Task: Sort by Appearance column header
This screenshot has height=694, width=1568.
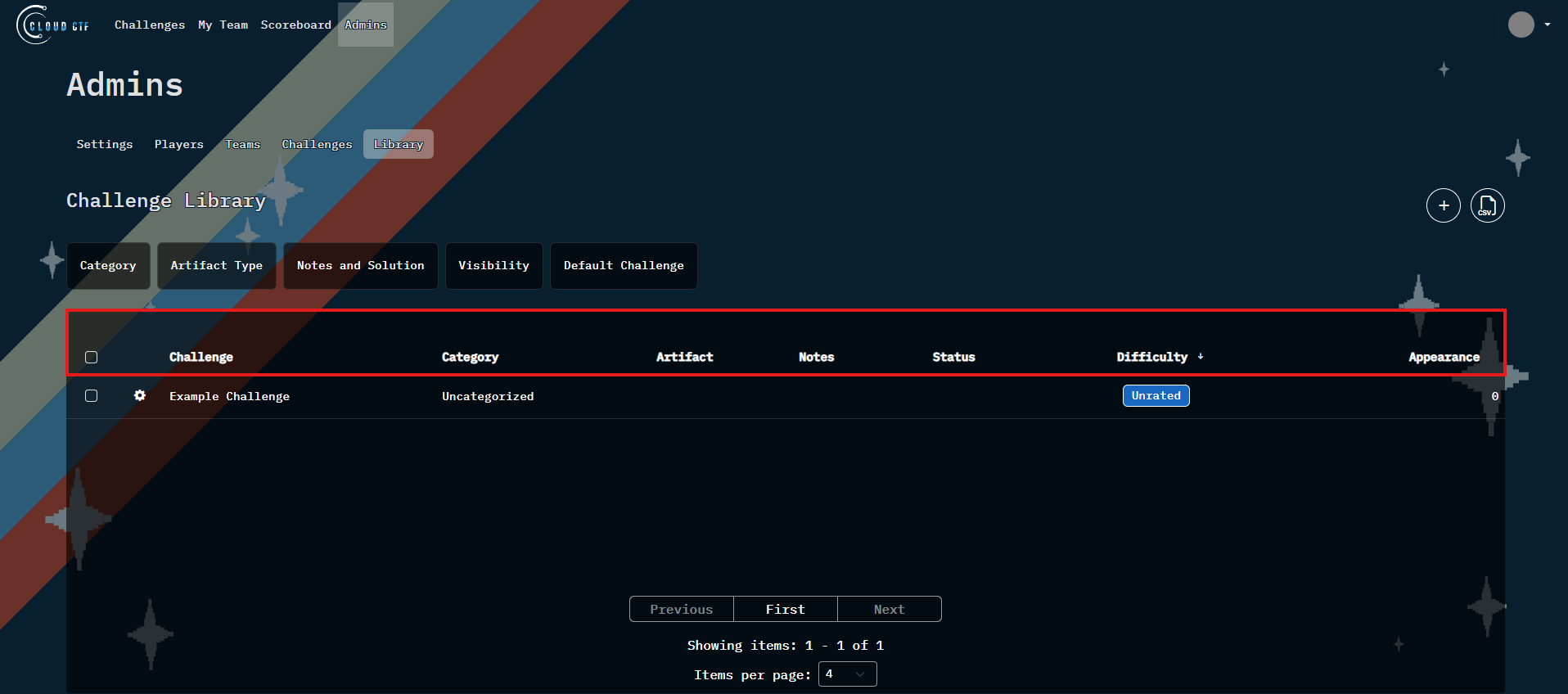Action: [x=1444, y=357]
